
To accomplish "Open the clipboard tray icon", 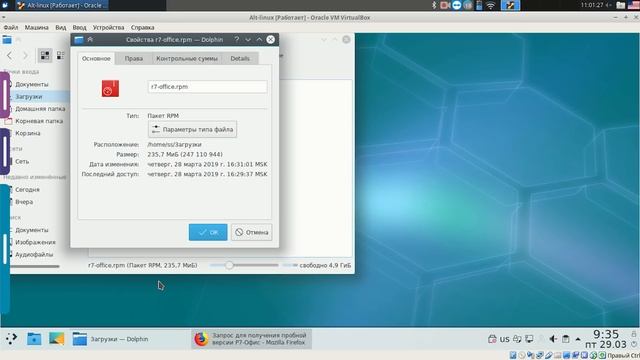I will point(566,339).
